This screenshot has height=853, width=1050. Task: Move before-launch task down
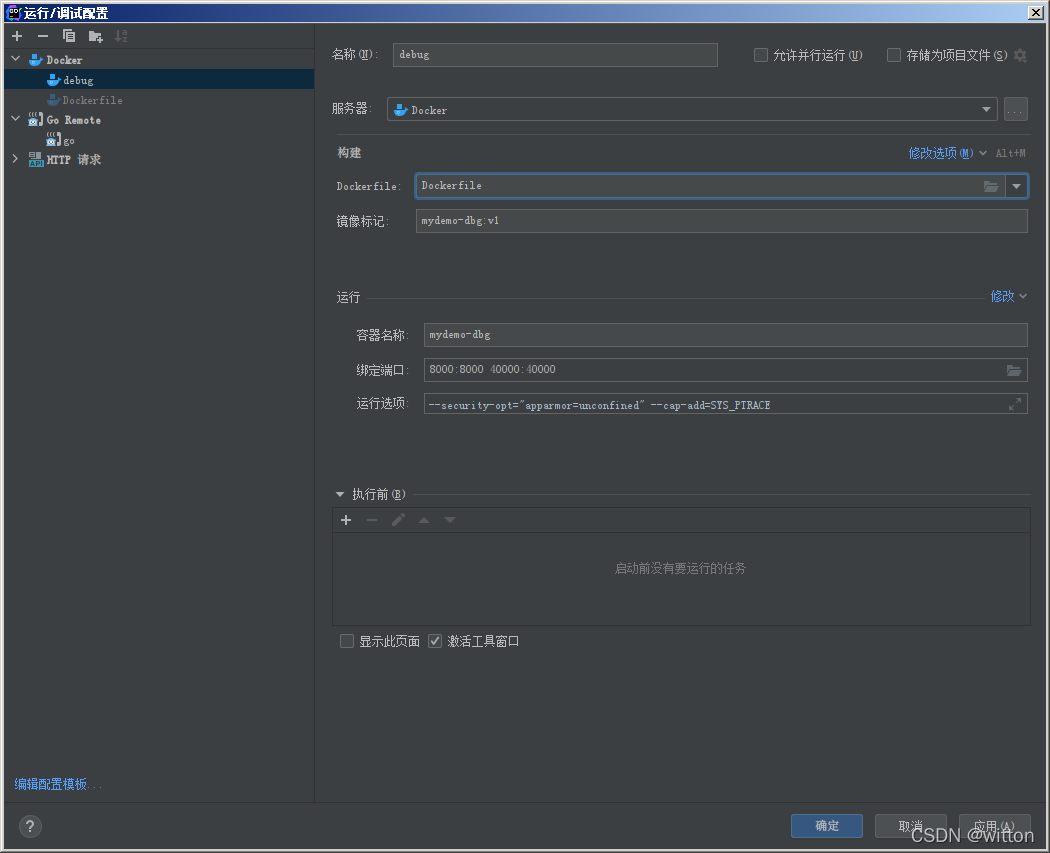click(x=450, y=520)
